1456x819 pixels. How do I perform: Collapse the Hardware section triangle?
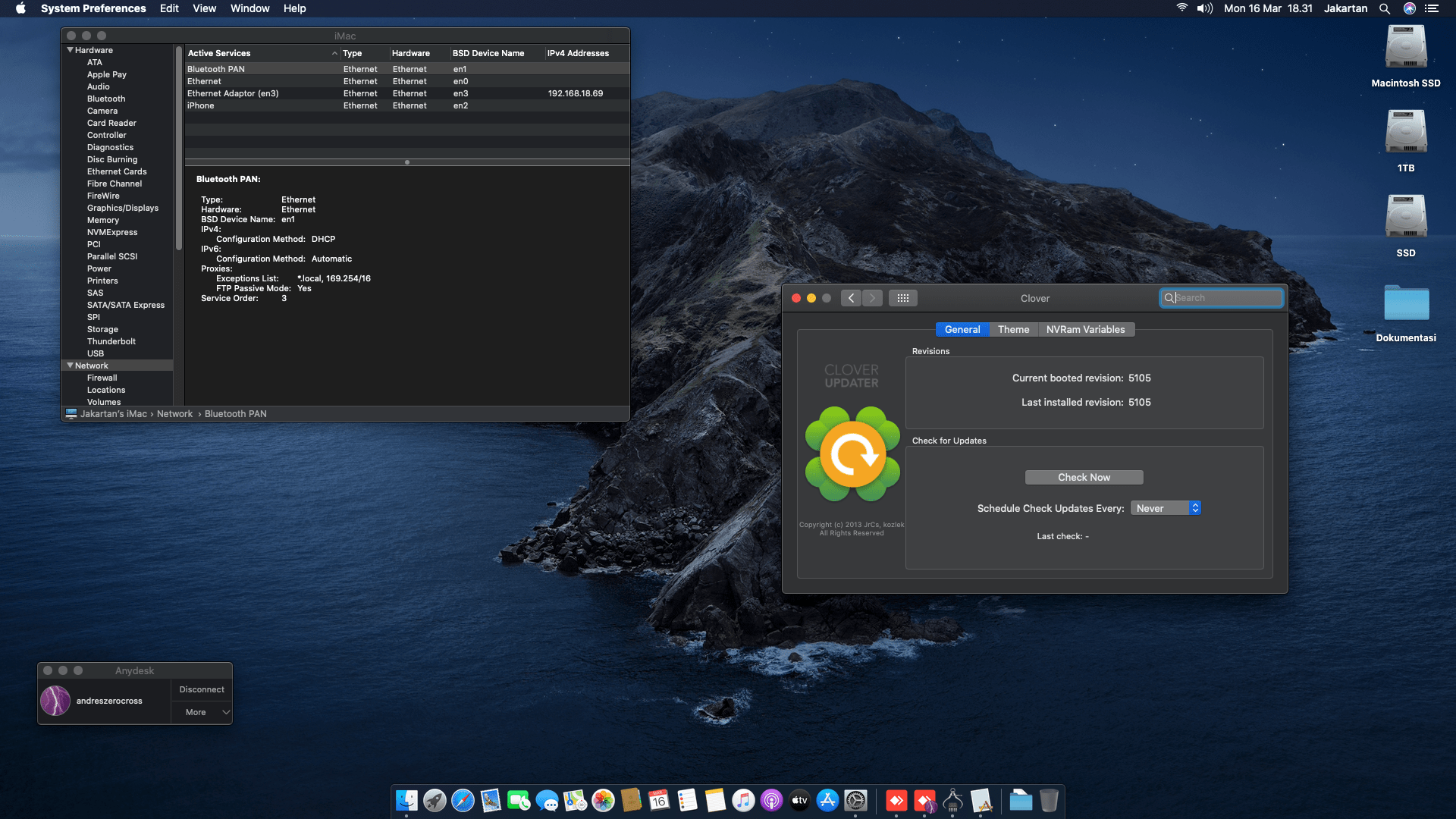tap(71, 50)
